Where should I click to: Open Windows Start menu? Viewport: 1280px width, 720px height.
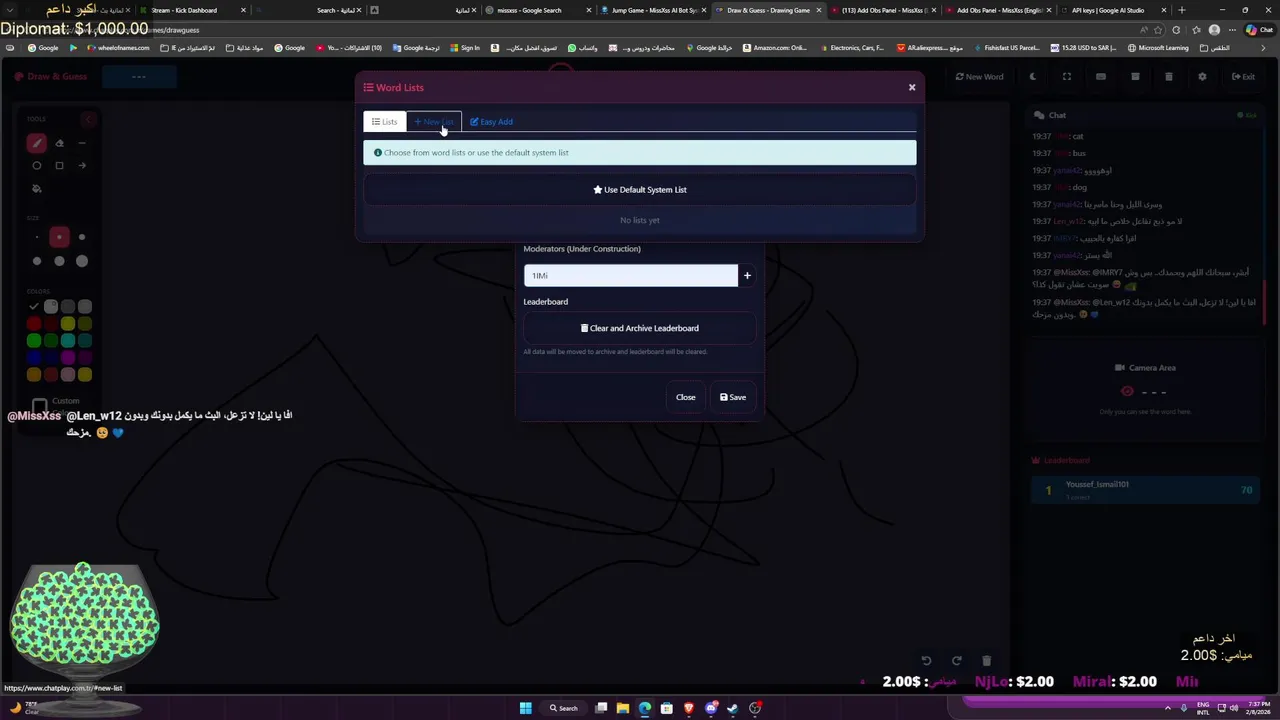point(525,708)
